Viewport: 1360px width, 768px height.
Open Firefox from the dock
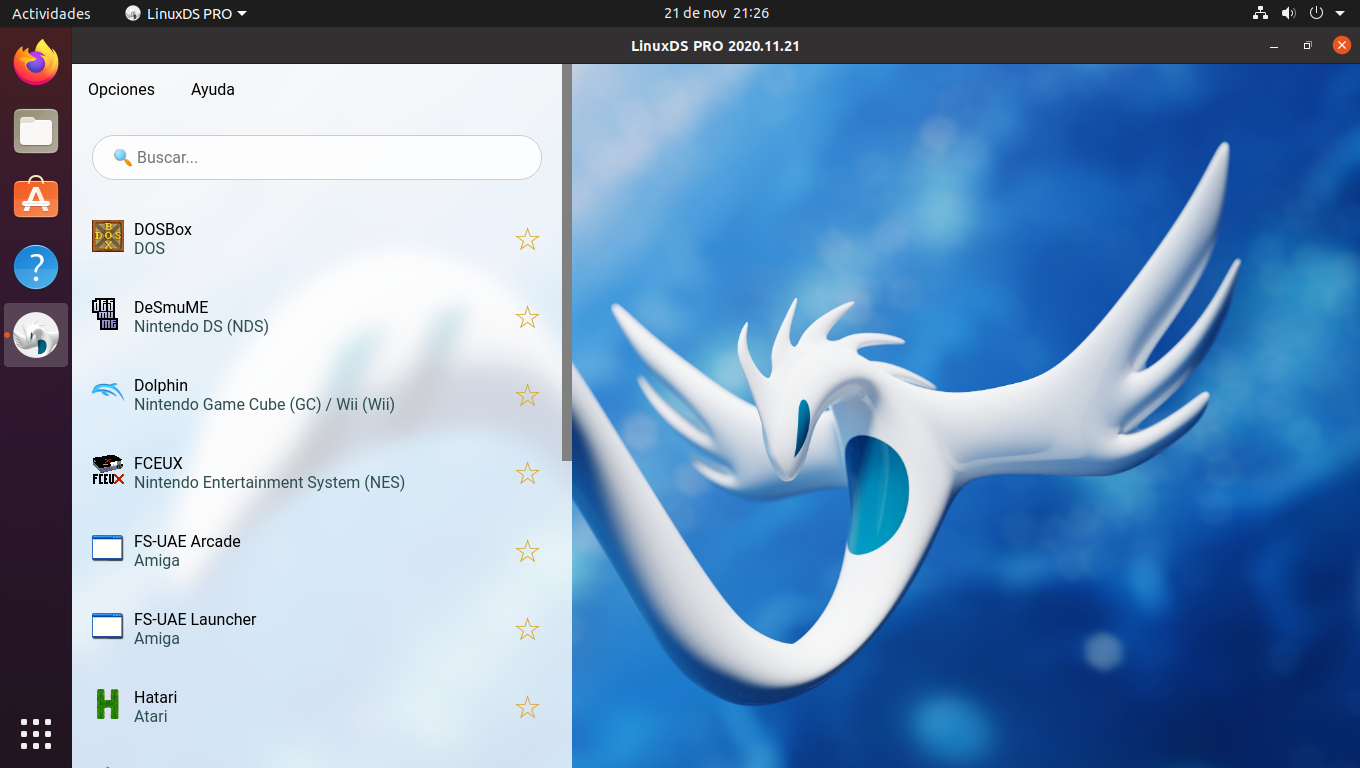(x=36, y=62)
